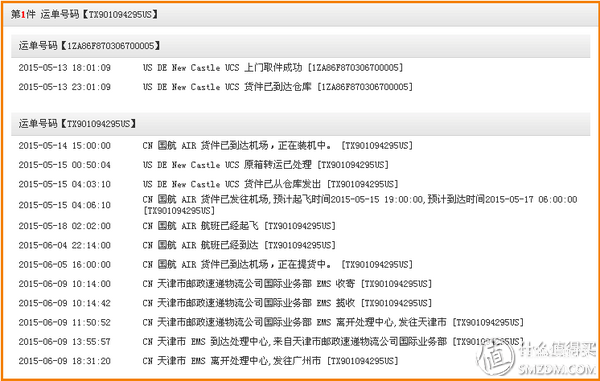Select the 航班已经到达 entry
600x381 pixels.
point(239,245)
